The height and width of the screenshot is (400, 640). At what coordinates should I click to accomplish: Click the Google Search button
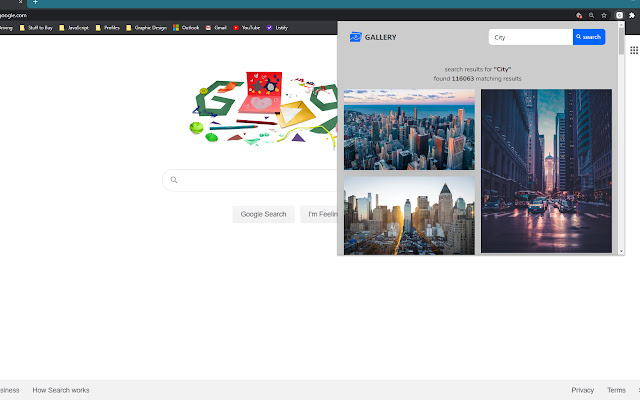click(263, 214)
